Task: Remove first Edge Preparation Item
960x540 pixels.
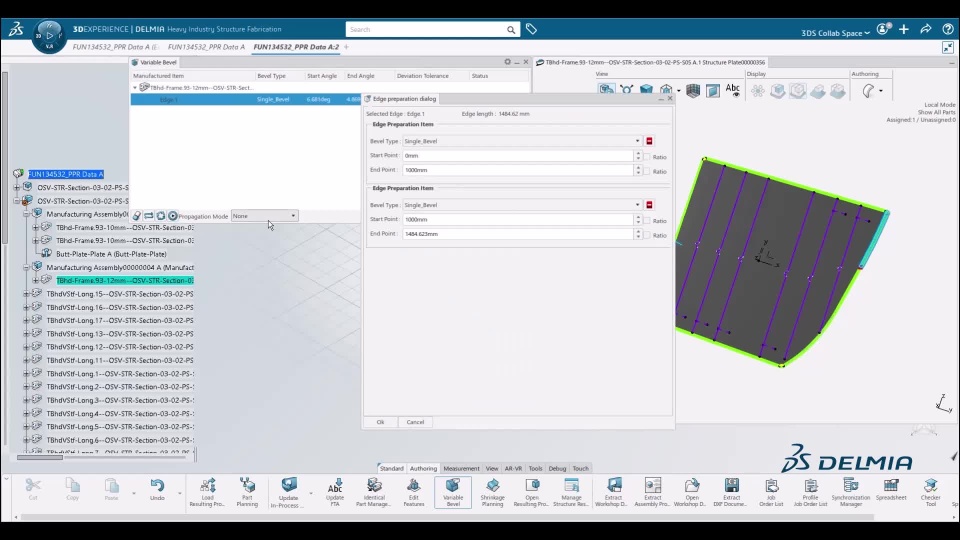Action: (649, 141)
